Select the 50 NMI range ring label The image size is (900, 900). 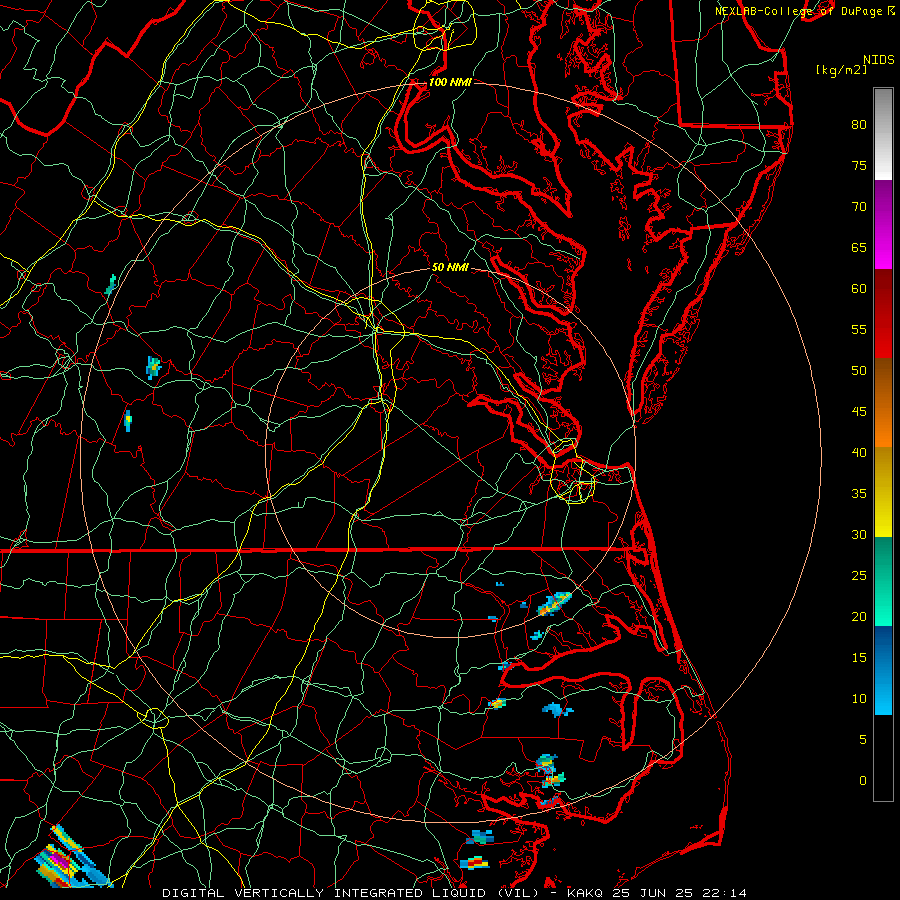pos(450,267)
